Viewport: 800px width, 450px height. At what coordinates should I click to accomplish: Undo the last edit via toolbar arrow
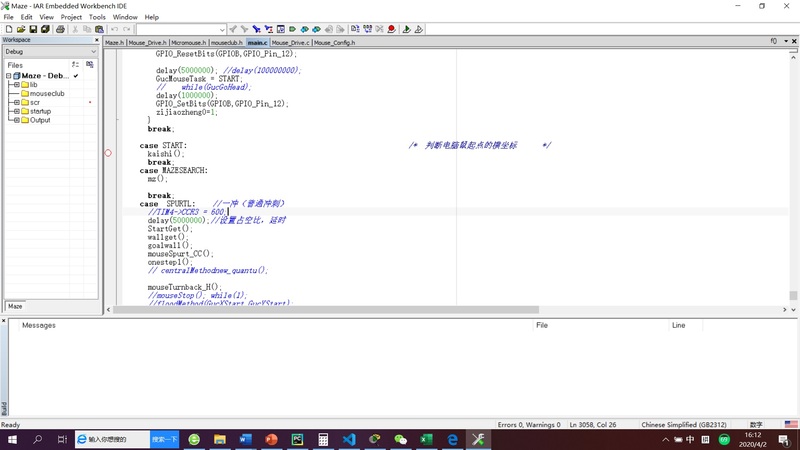[114, 29]
